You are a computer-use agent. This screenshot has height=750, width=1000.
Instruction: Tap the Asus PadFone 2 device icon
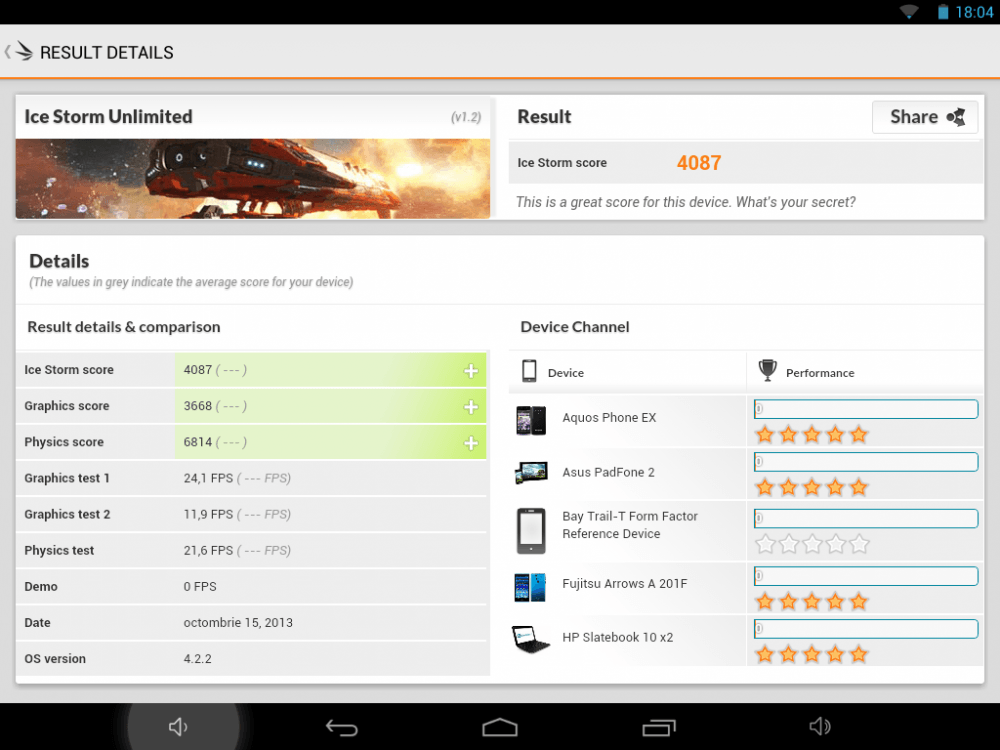click(x=531, y=473)
